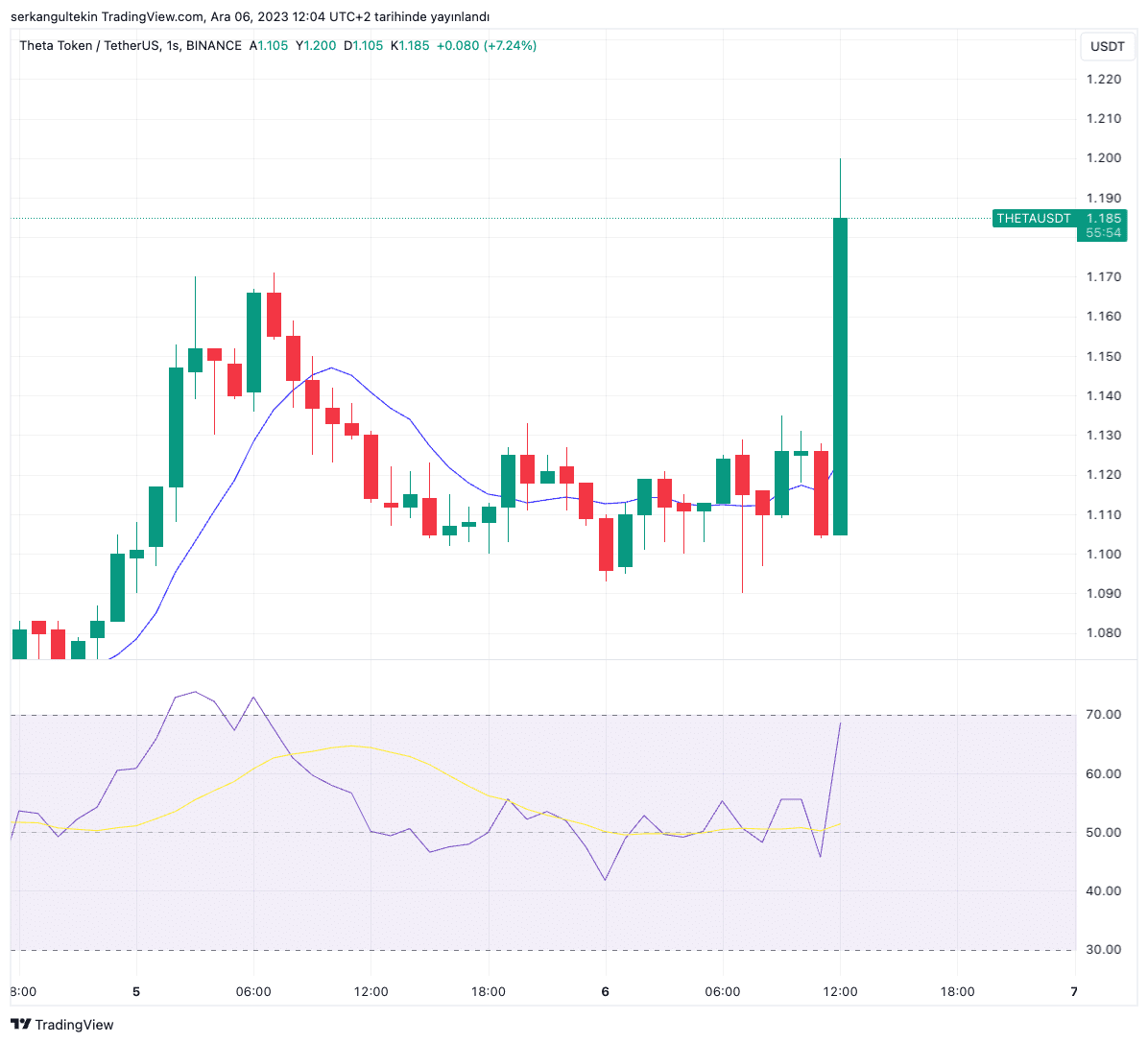The width and height of the screenshot is (1148, 1043).
Task: Select the blue moving average line peak
Action: click(x=332, y=367)
